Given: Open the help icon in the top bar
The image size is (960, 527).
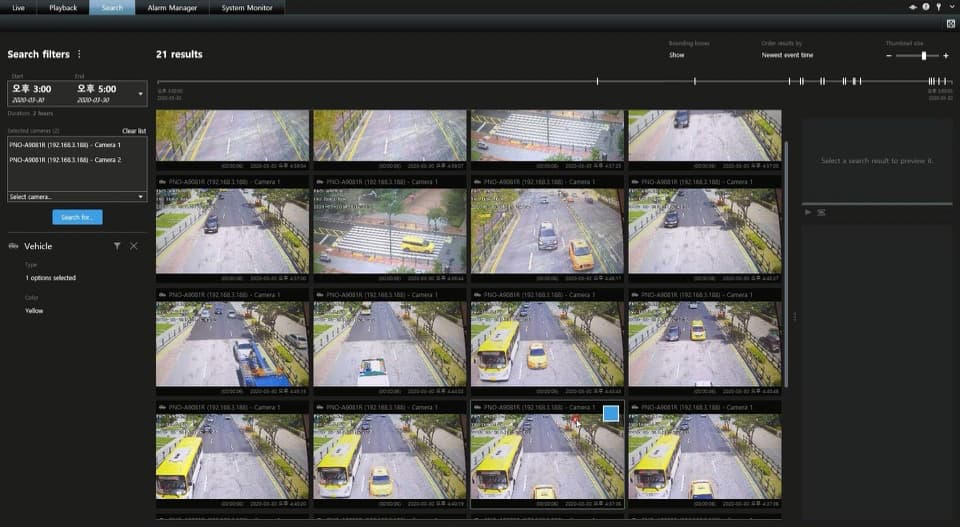Looking at the screenshot, I should (926, 7).
